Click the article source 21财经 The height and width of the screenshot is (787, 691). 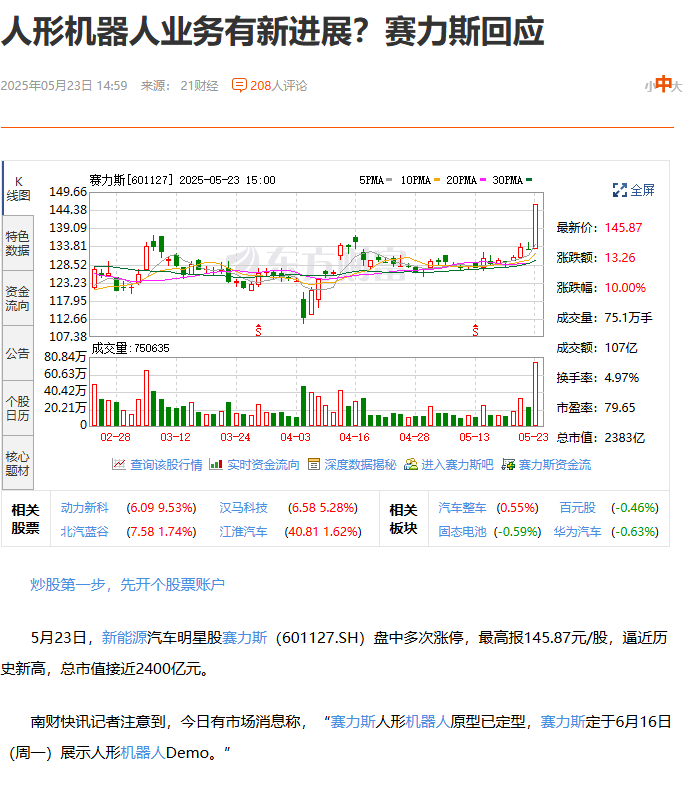tap(199, 86)
